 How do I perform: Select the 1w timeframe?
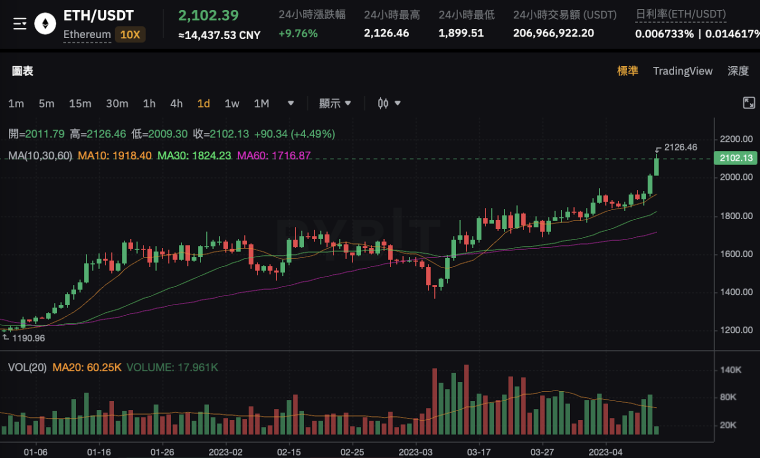[x=231, y=103]
